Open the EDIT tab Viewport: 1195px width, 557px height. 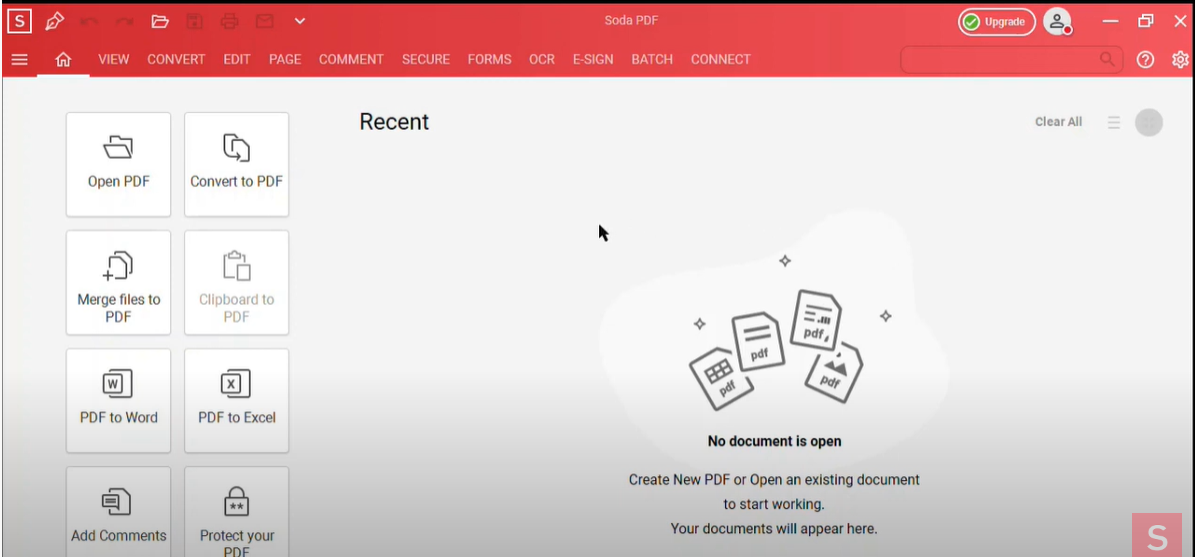point(237,59)
